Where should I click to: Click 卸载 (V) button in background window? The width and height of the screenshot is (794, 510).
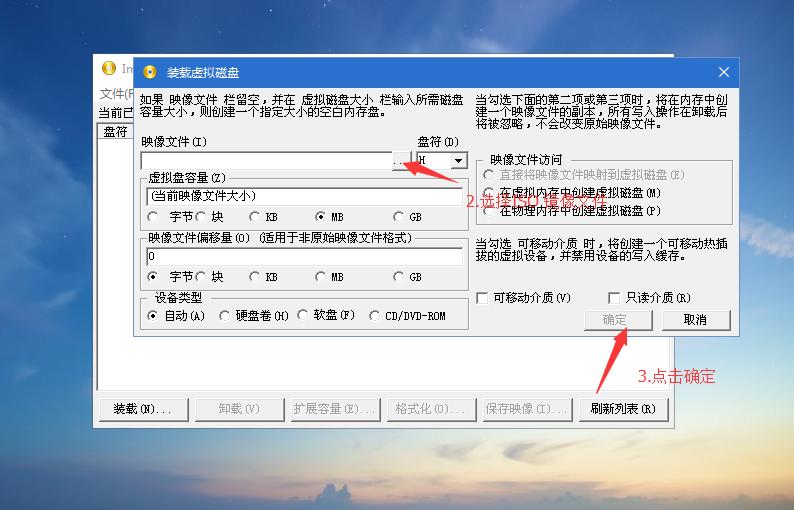pyautogui.click(x=240, y=409)
